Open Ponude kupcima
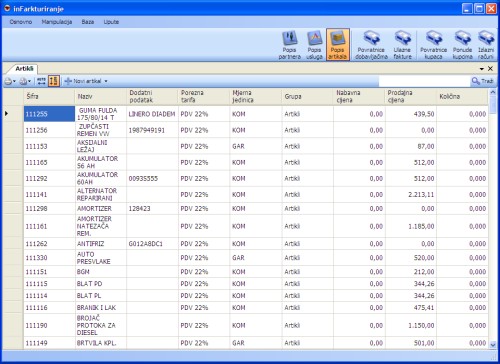 click(x=462, y=45)
